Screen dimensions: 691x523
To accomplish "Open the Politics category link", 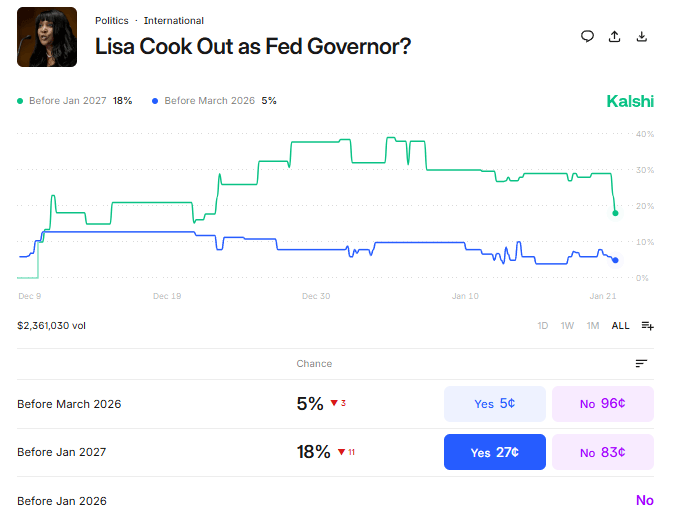I will pyautogui.click(x=111, y=21).
